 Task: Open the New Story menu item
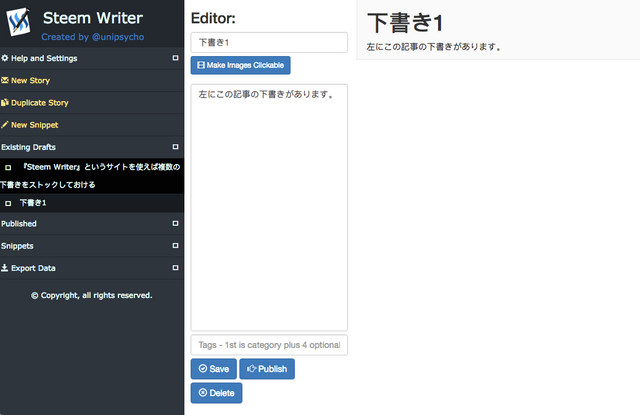92,80
